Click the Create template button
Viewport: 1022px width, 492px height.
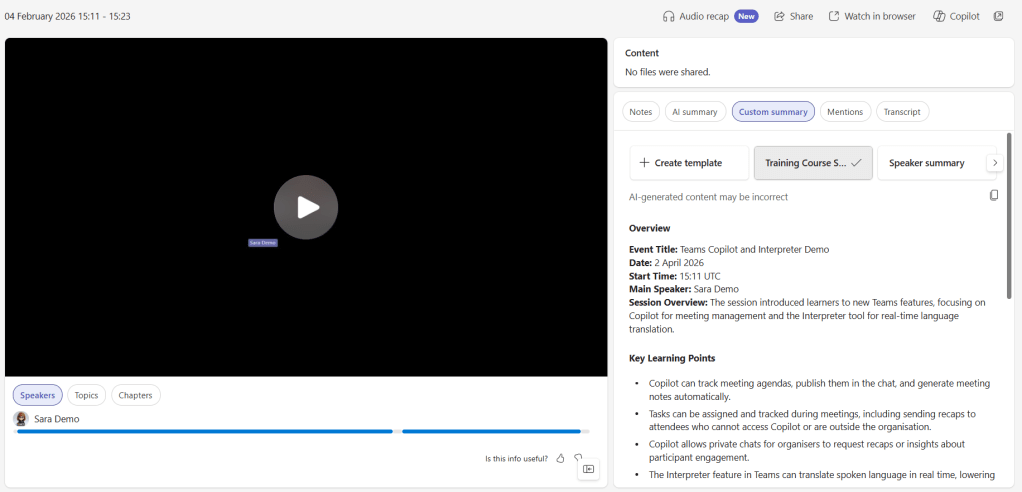click(x=689, y=163)
